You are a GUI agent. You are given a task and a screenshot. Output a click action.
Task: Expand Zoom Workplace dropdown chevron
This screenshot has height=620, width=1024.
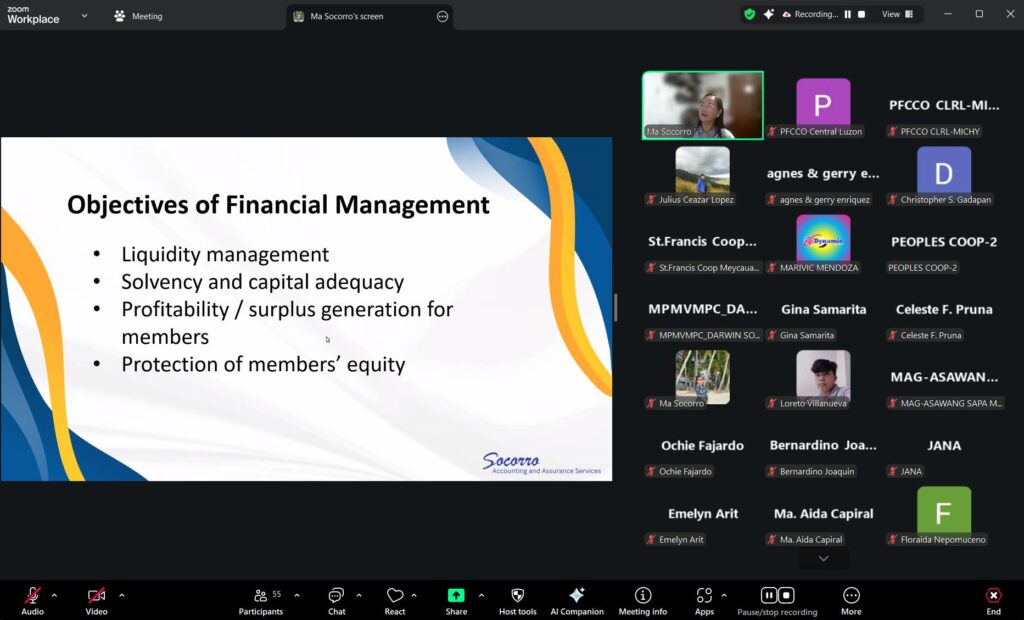click(x=84, y=16)
